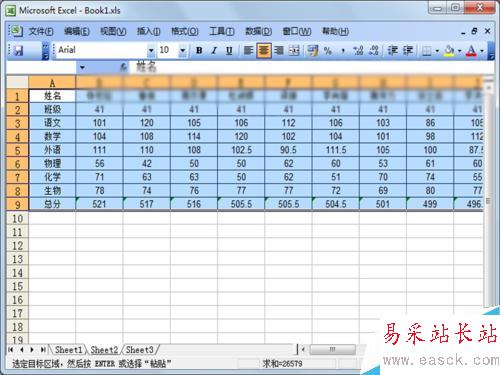The image size is (500, 375).
Task: Select column A header
Action: click(52, 82)
